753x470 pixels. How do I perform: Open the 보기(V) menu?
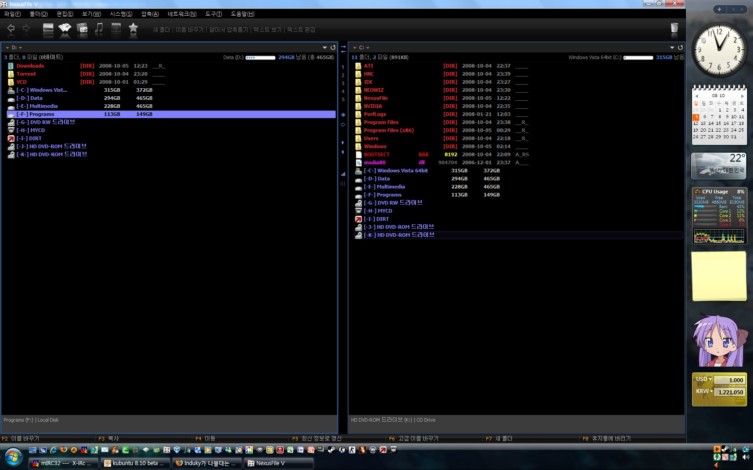coord(91,14)
